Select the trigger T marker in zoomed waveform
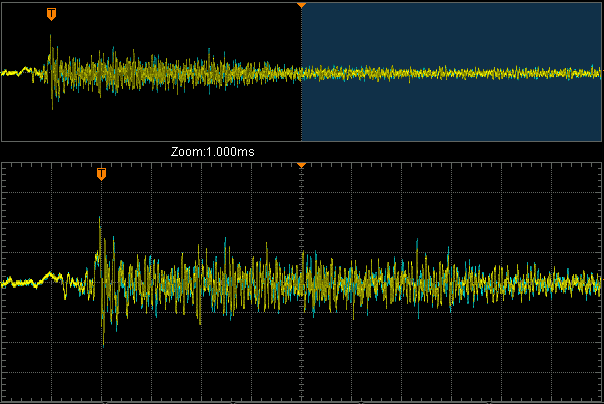 pos(101,174)
